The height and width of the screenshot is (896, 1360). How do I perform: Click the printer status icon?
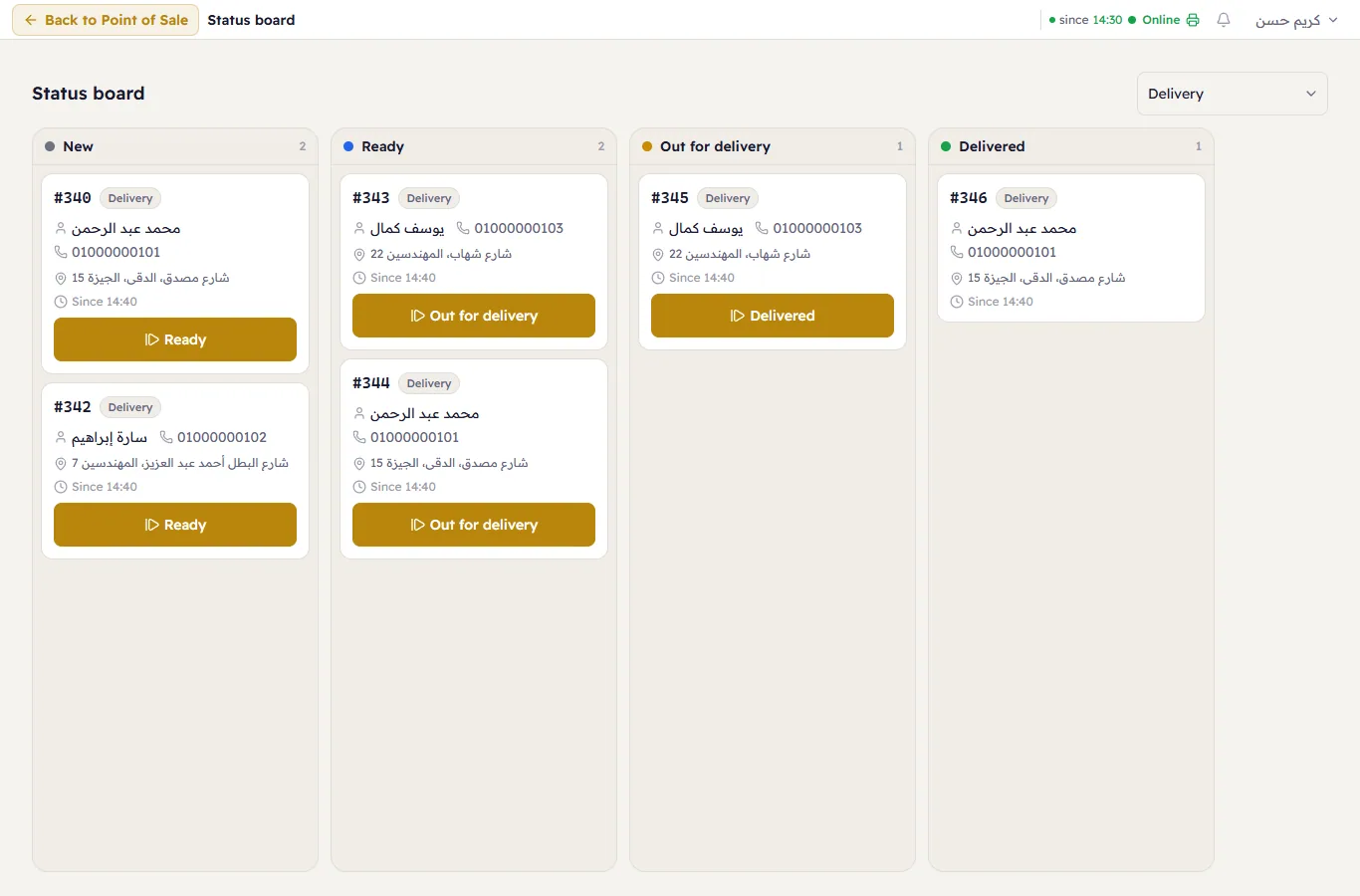coord(1193,20)
